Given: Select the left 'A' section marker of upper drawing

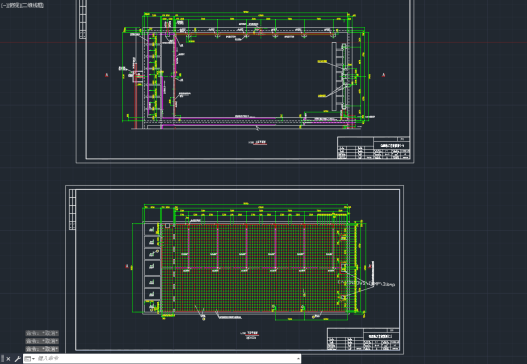Looking at the screenshot, I should click(x=107, y=75).
